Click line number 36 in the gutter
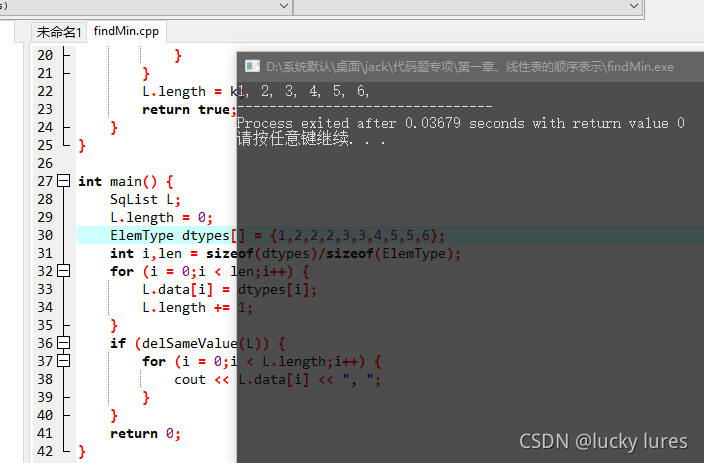The height and width of the screenshot is (463, 704). 45,343
